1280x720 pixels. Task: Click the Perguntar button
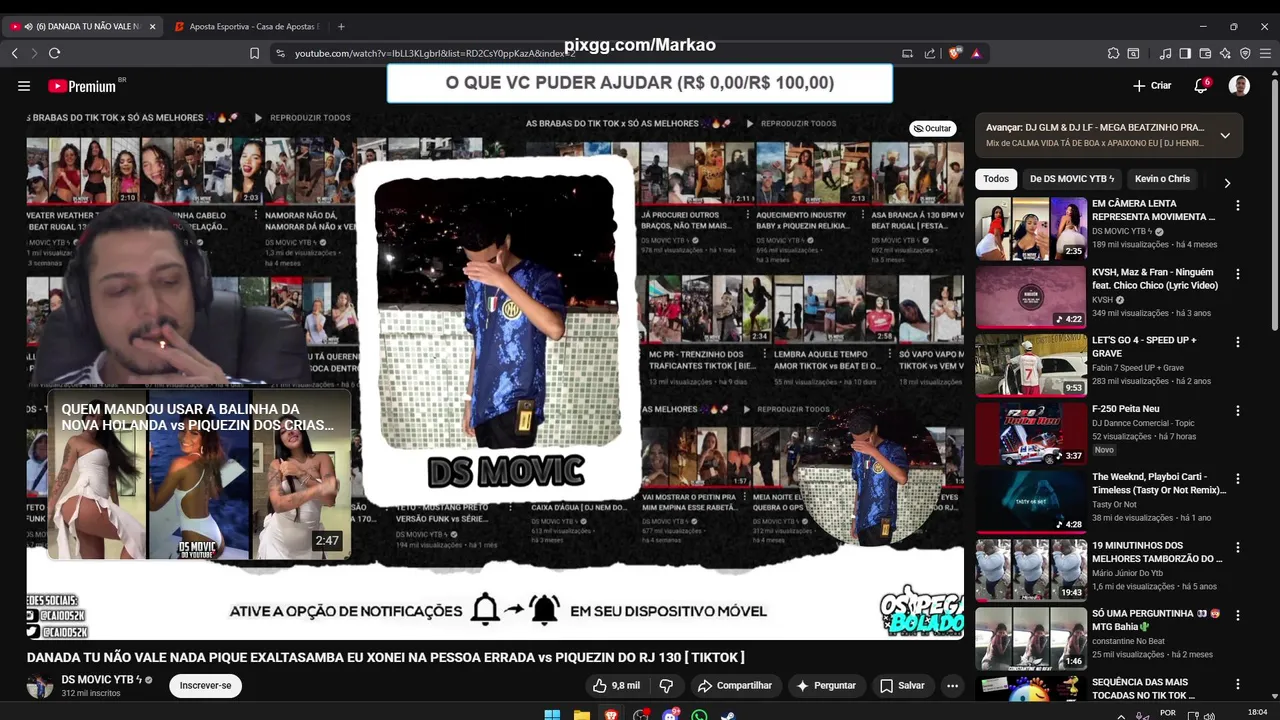coord(826,685)
